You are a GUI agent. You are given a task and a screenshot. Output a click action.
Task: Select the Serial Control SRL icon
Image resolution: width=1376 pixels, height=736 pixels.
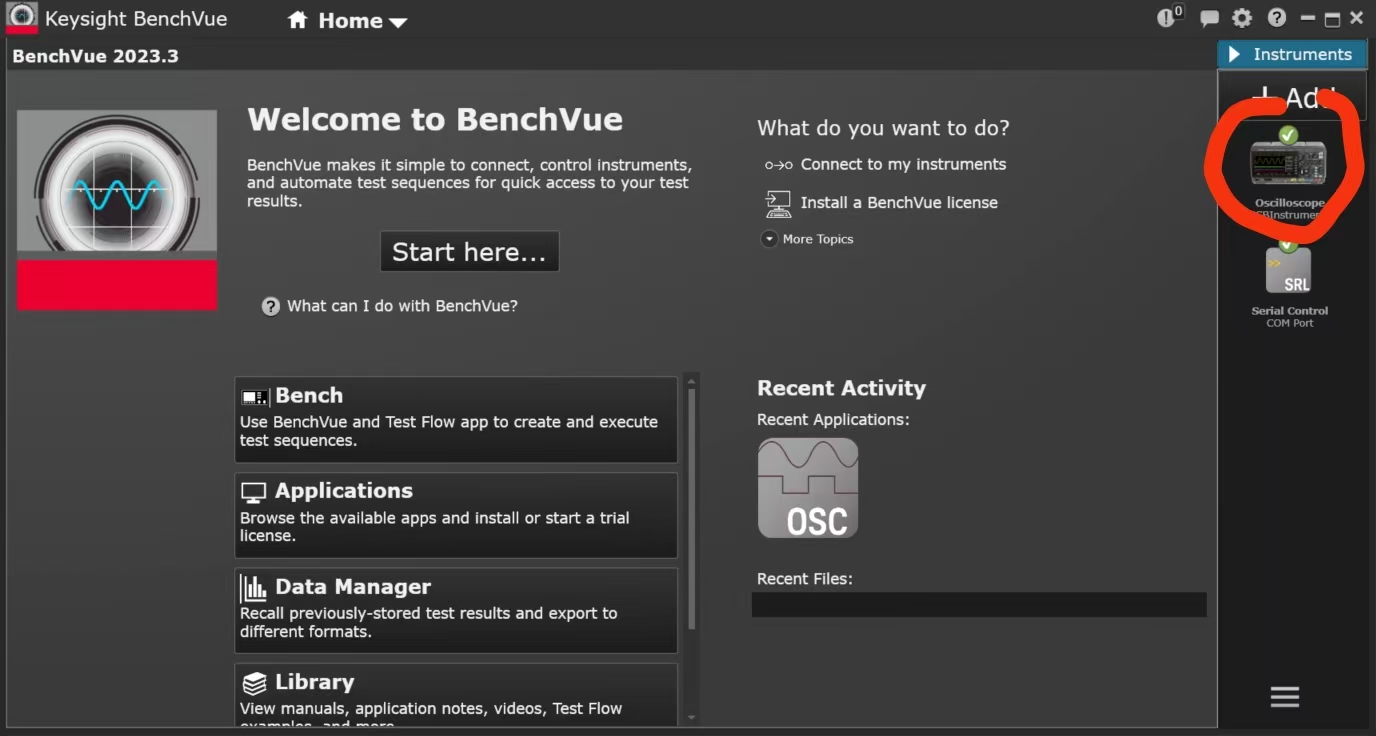pyautogui.click(x=1288, y=270)
